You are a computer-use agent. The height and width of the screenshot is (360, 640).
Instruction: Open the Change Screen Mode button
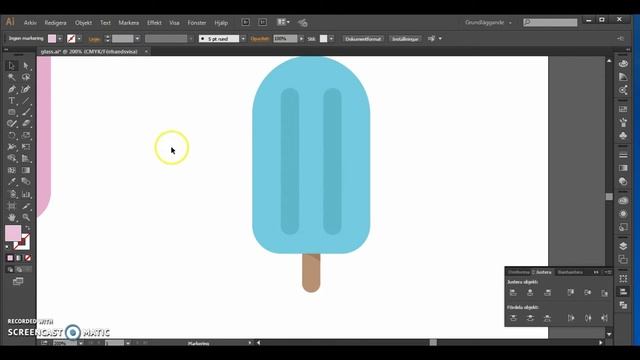[x=18, y=282]
